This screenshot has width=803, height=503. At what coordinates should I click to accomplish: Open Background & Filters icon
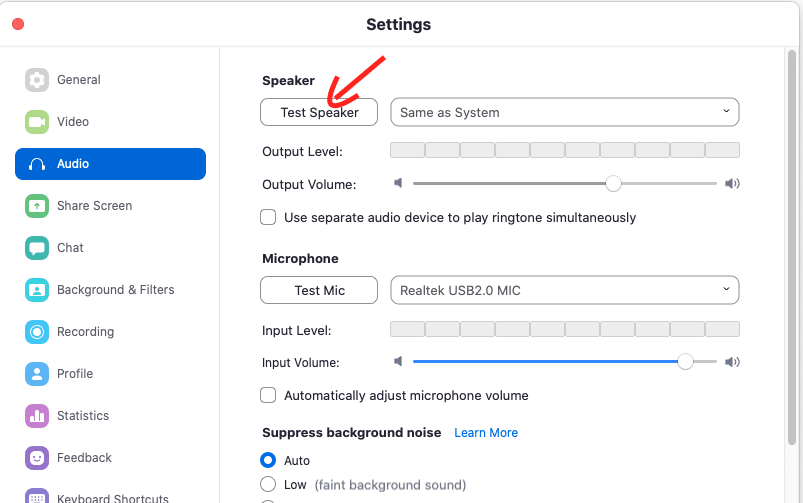tap(37, 290)
